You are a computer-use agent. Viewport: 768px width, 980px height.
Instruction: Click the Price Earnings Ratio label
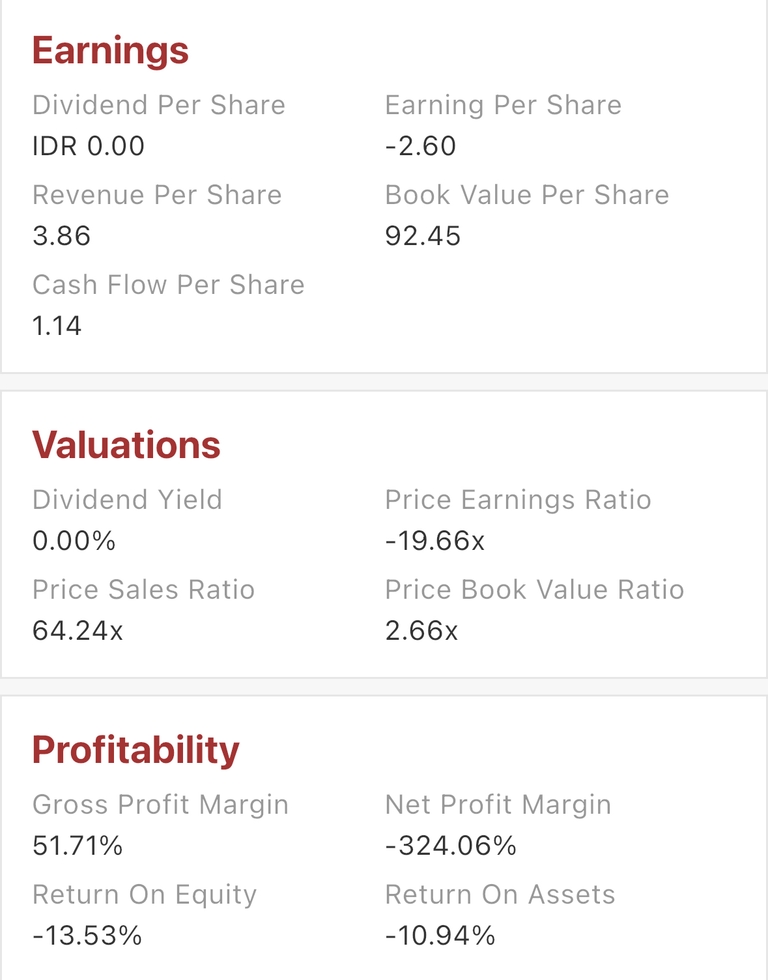[x=518, y=500]
